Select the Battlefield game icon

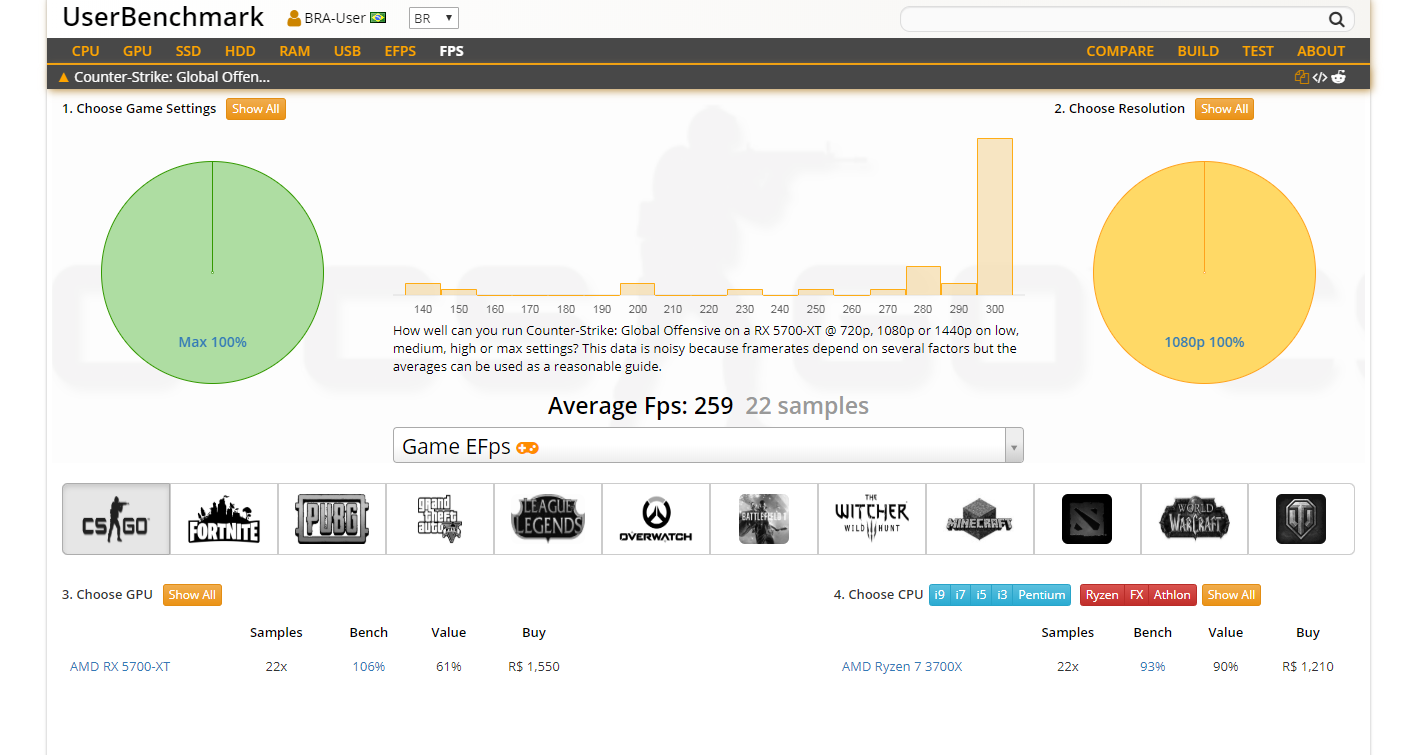pos(764,519)
